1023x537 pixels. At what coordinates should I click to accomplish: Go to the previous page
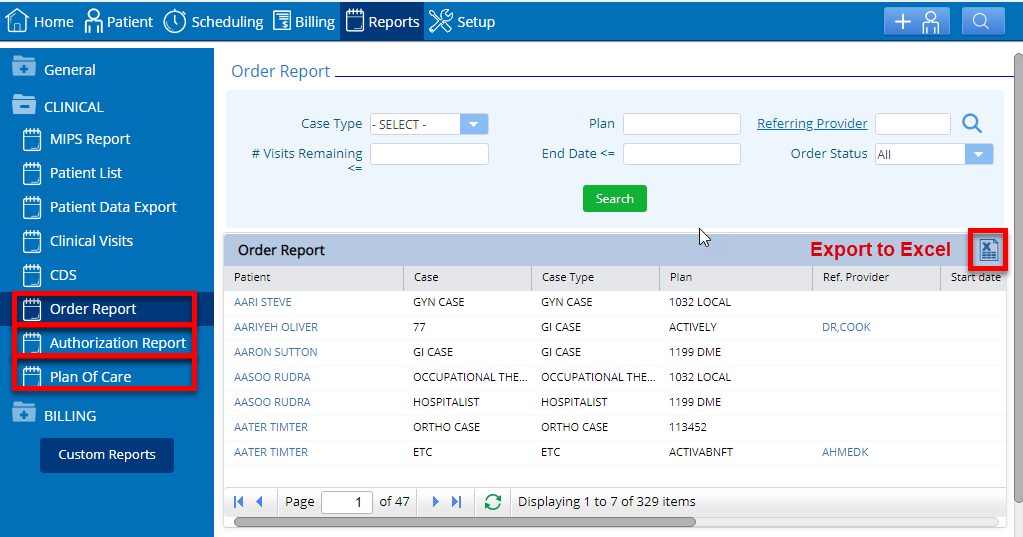[x=259, y=502]
